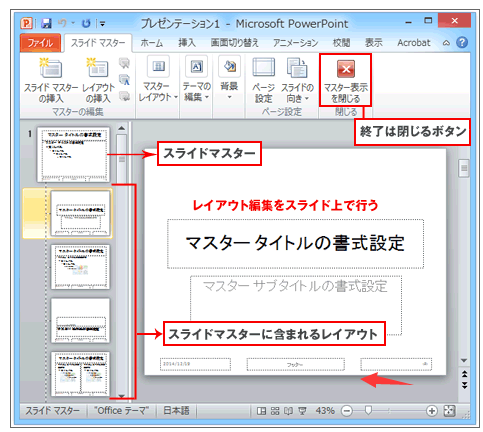This screenshot has width=483, height=432.
Task: Click the thumbnail pane scroll up arrow
Action: [x=122, y=128]
